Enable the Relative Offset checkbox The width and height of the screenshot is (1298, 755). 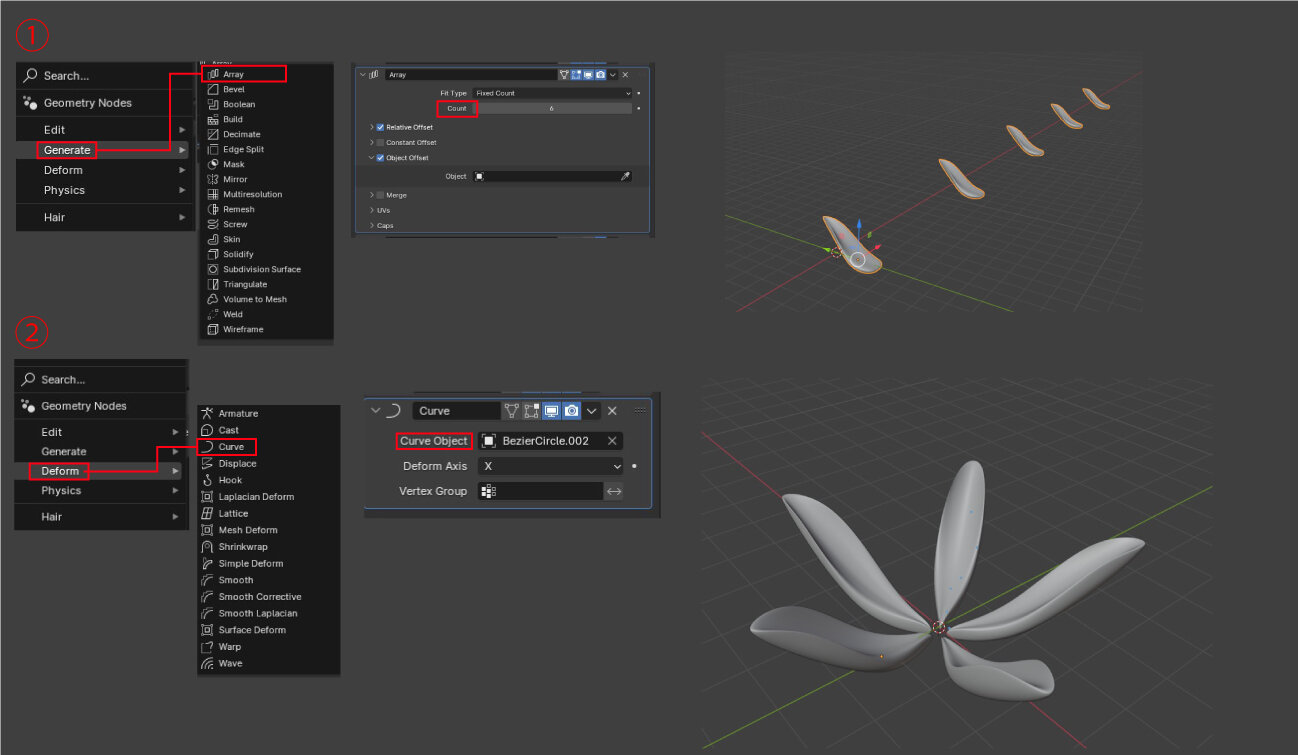pyautogui.click(x=380, y=127)
